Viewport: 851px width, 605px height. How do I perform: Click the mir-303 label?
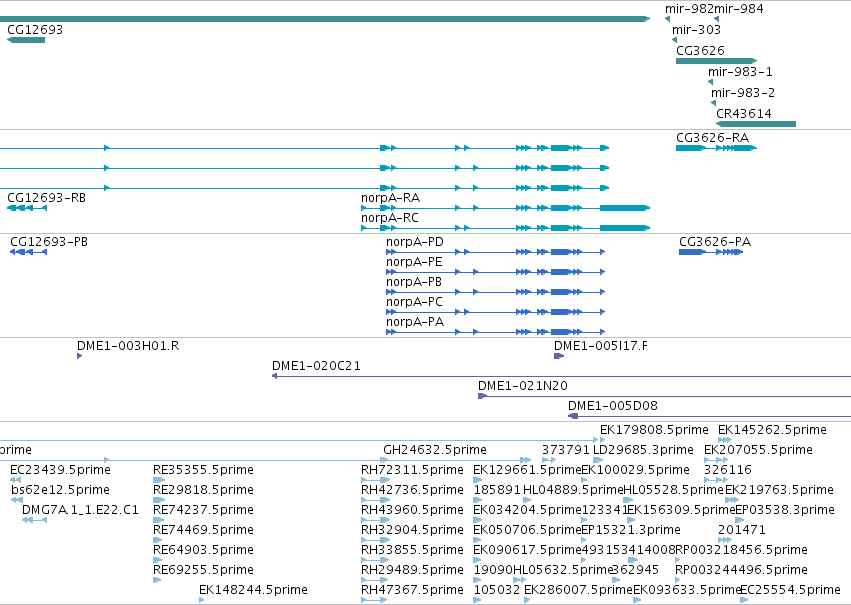(x=696, y=30)
